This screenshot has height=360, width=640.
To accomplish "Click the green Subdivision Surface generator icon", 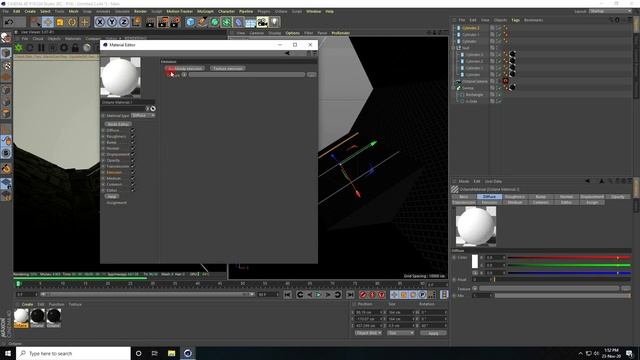I will pos(214,22).
